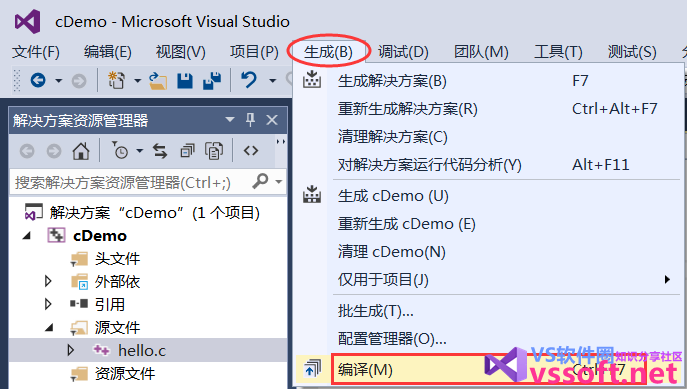The height and width of the screenshot is (389, 687).
Task: Click the grey navigate forward arrow in toolbar
Action: tap(79, 81)
